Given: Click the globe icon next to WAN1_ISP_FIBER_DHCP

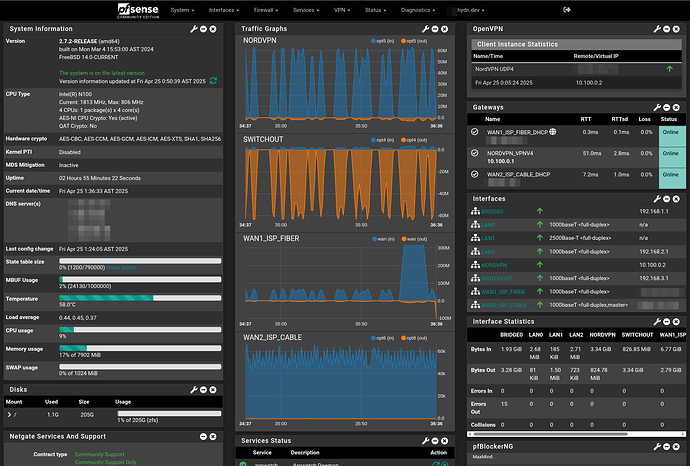Looking at the screenshot, I should (x=553, y=132).
